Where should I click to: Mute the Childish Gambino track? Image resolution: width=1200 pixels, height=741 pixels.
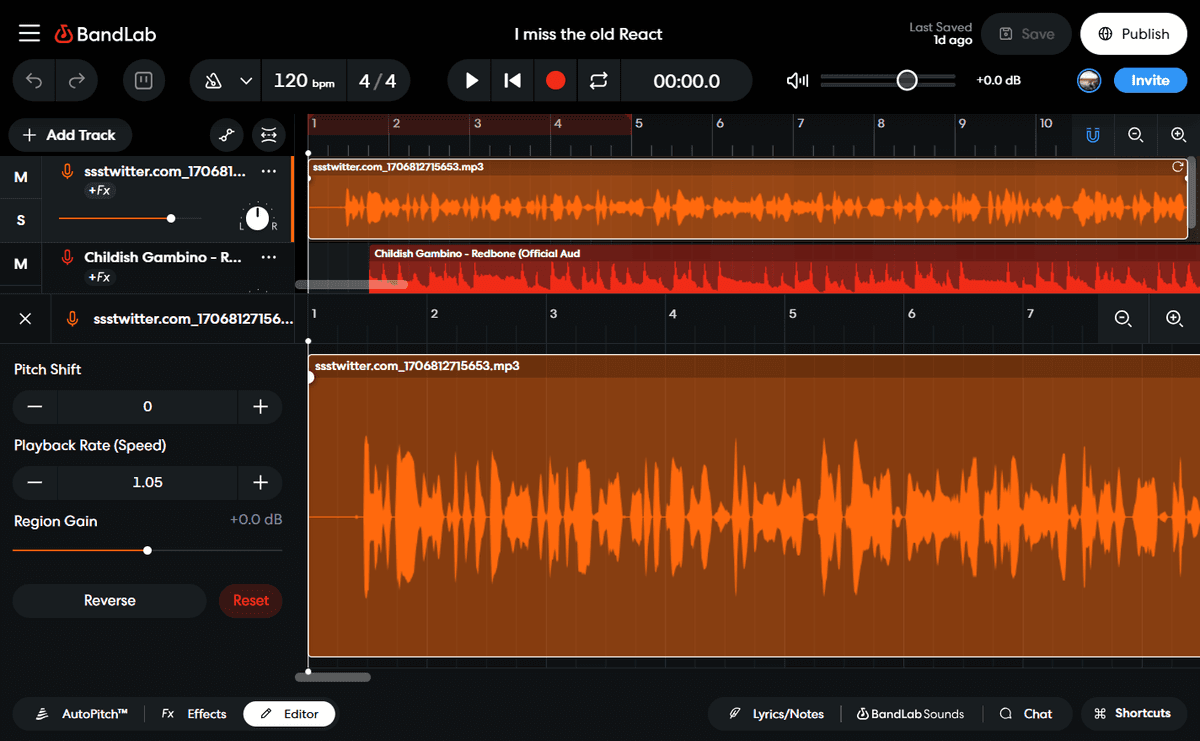[x=21, y=264]
